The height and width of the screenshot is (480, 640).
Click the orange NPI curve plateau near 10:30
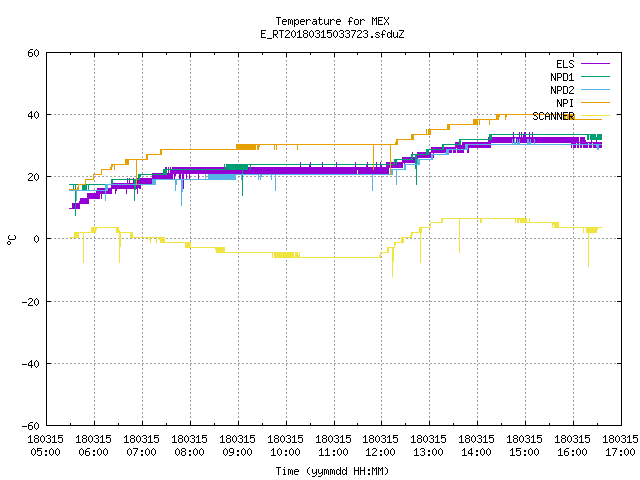[310, 144]
